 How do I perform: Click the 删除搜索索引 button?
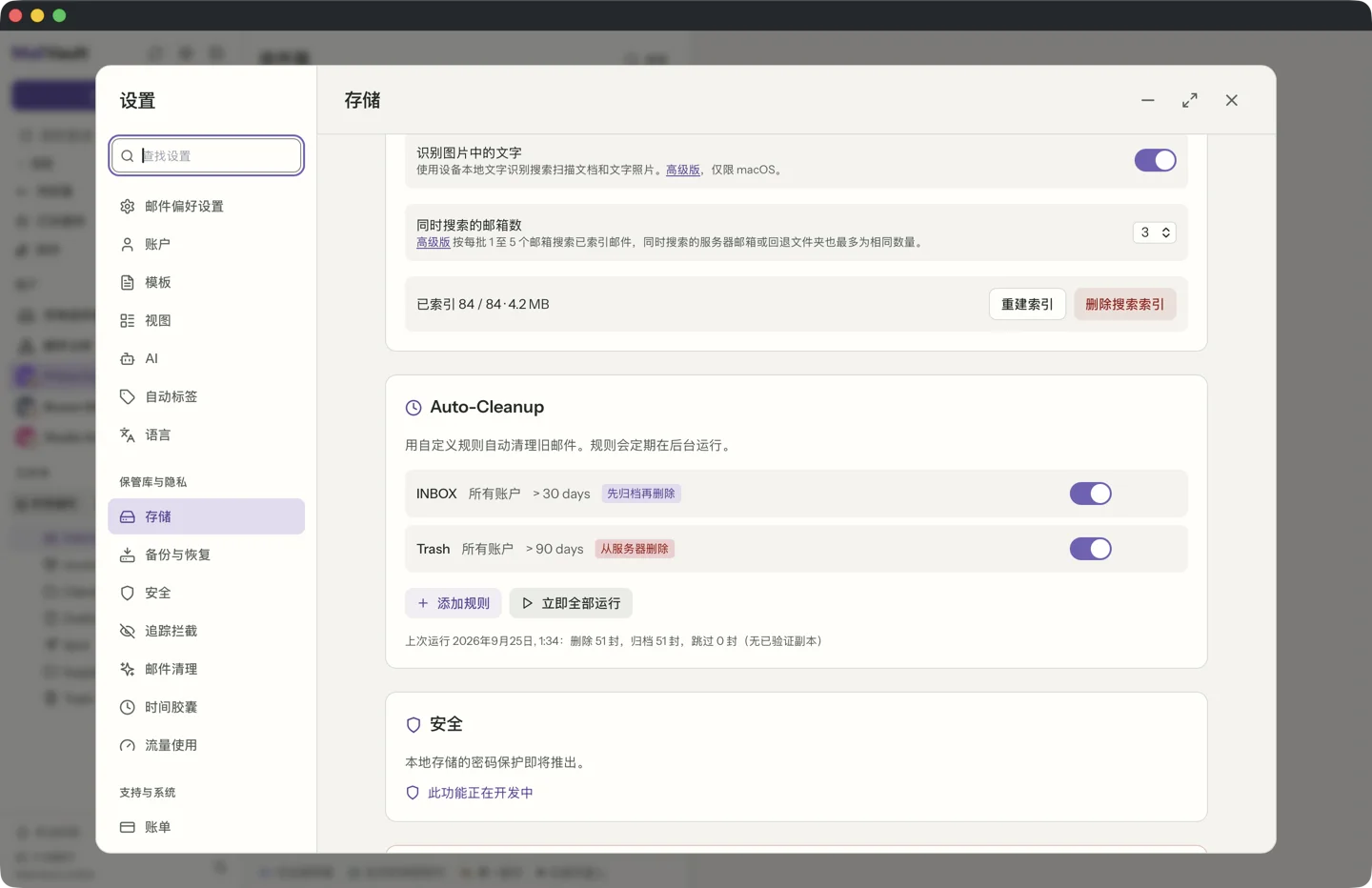point(1125,305)
